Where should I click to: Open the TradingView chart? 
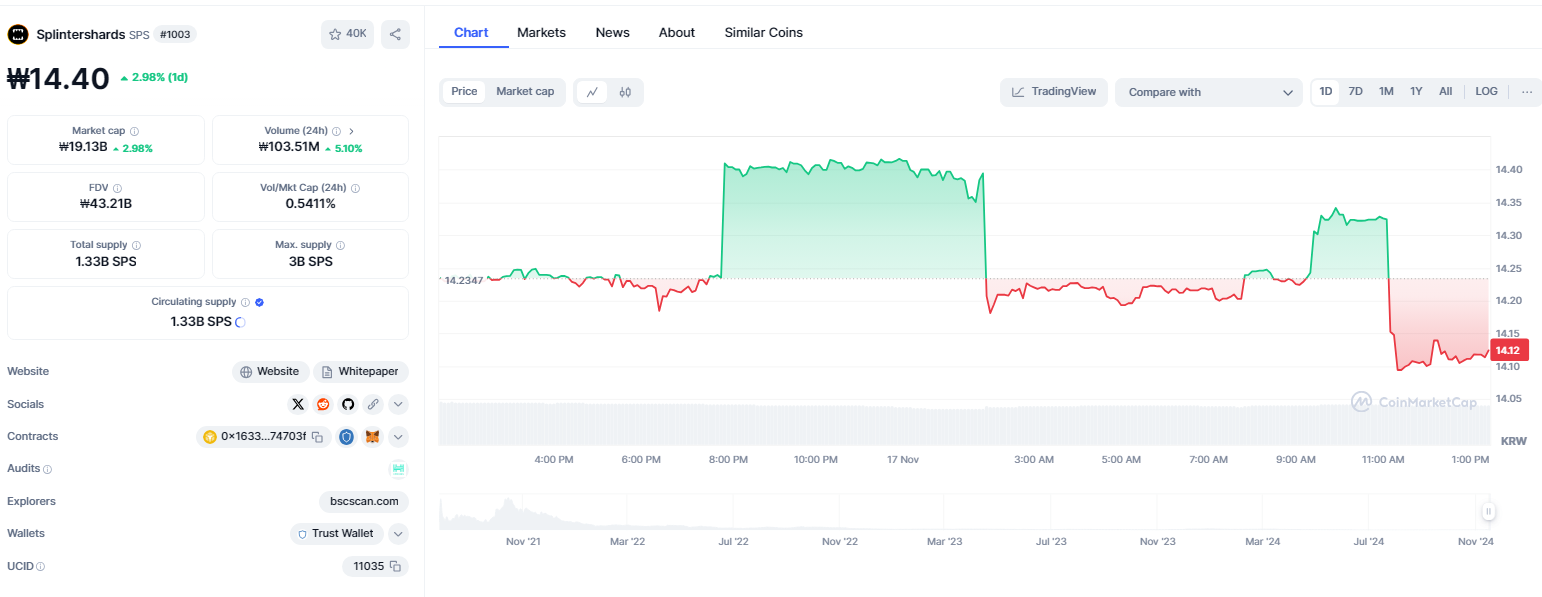click(x=1054, y=92)
